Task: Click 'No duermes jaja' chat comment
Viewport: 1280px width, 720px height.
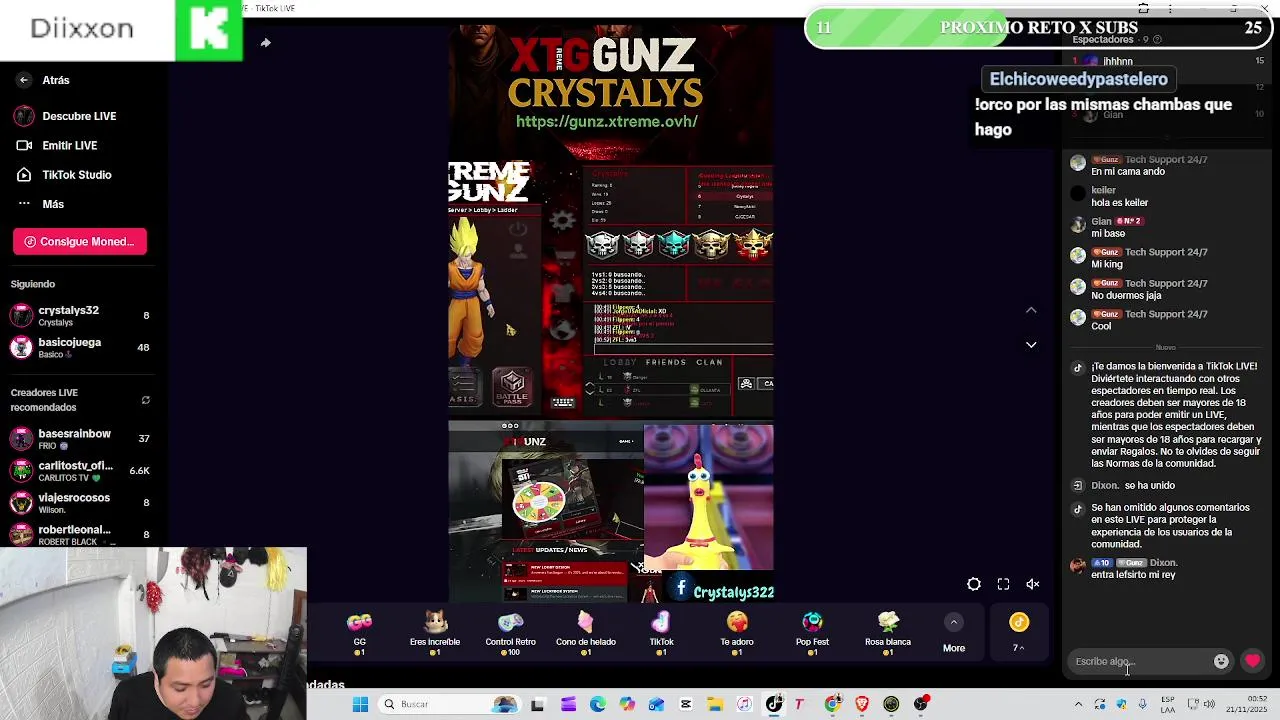Action: point(1126,295)
